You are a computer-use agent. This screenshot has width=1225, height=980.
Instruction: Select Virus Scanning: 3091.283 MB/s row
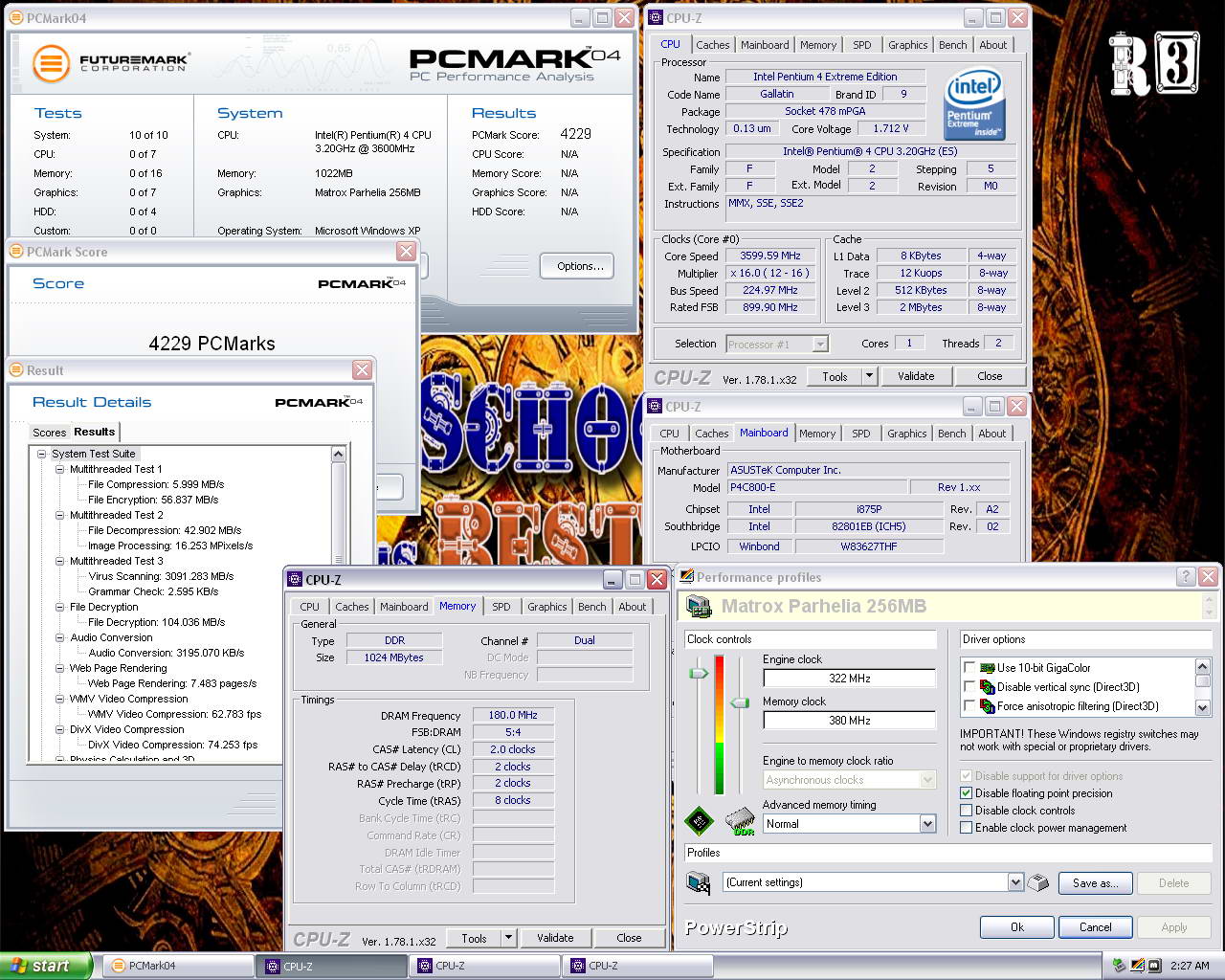(161, 576)
